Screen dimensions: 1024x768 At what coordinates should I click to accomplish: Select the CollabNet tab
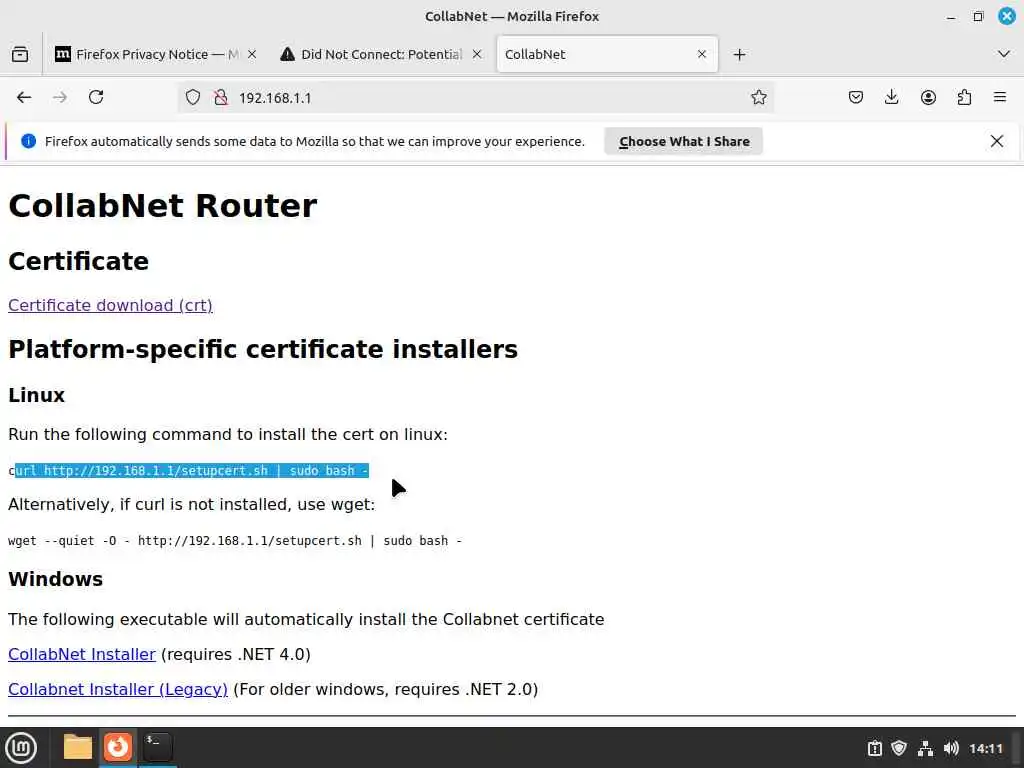(607, 54)
